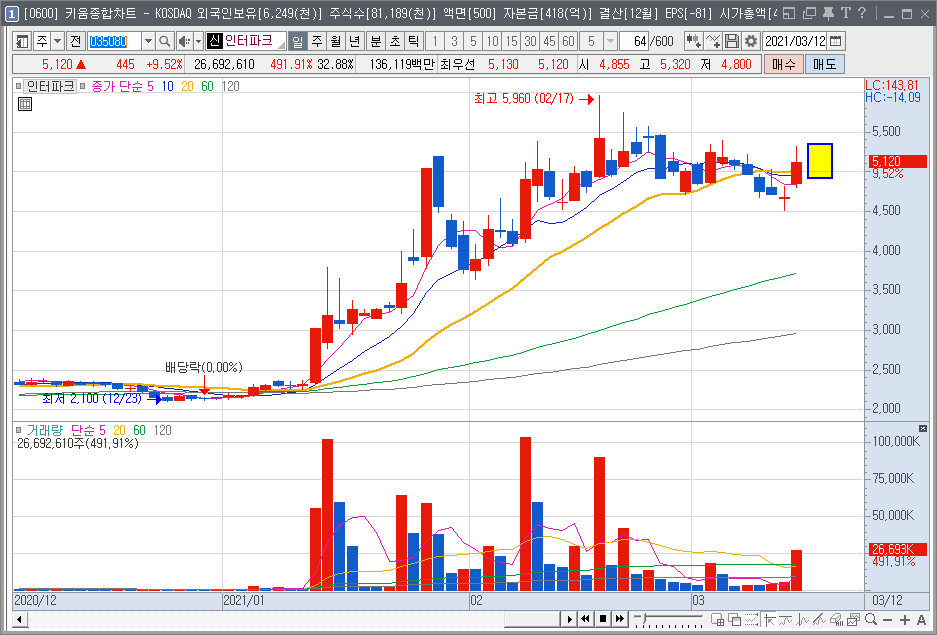Image resolution: width=937 pixels, height=635 pixels.
Task: Click the stop button in bottom toolbar
Action: point(603,619)
